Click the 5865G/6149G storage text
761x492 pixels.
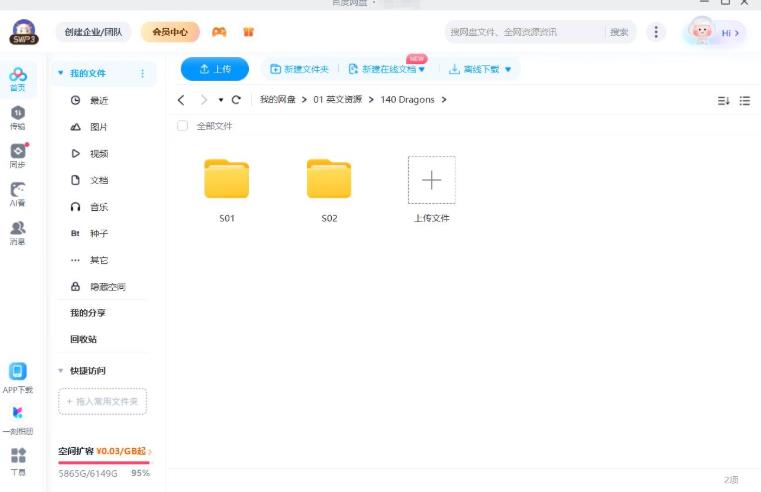tap(88, 474)
